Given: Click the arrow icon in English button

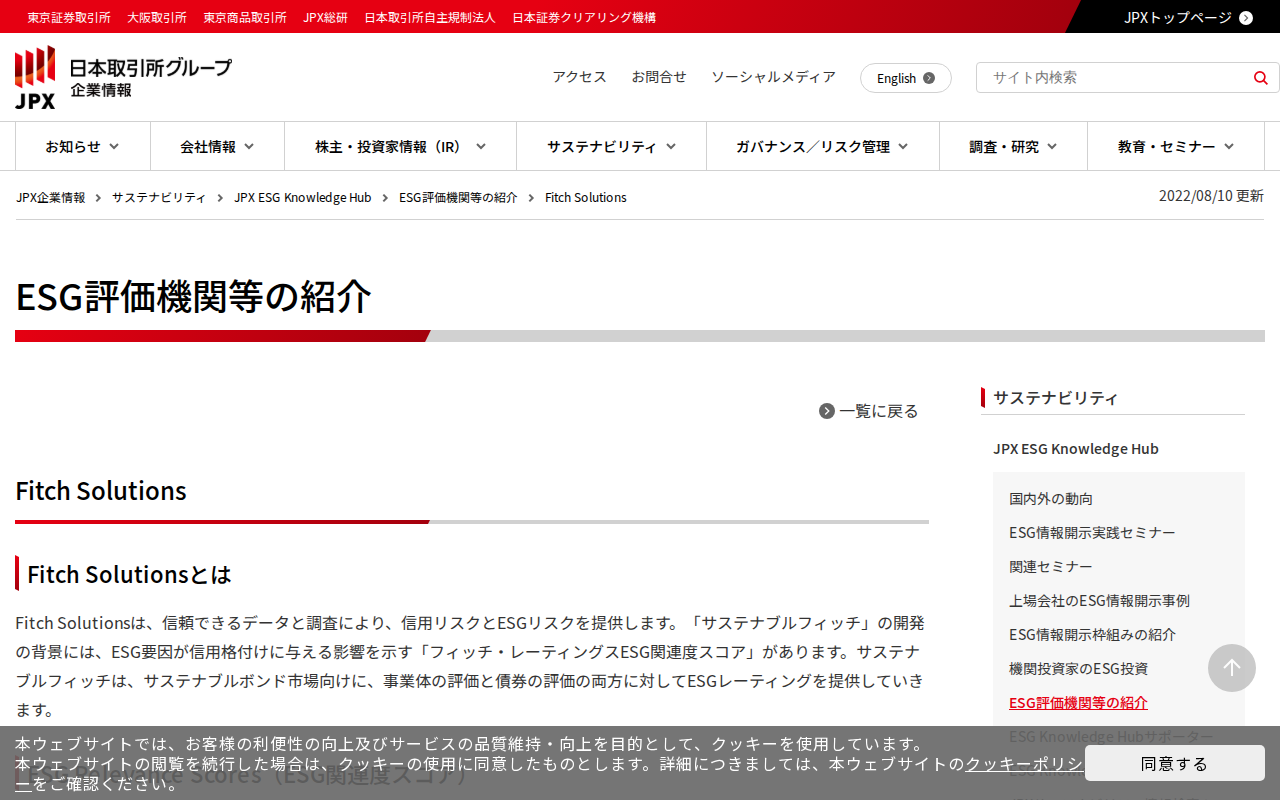Looking at the screenshot, I should 929,78.
